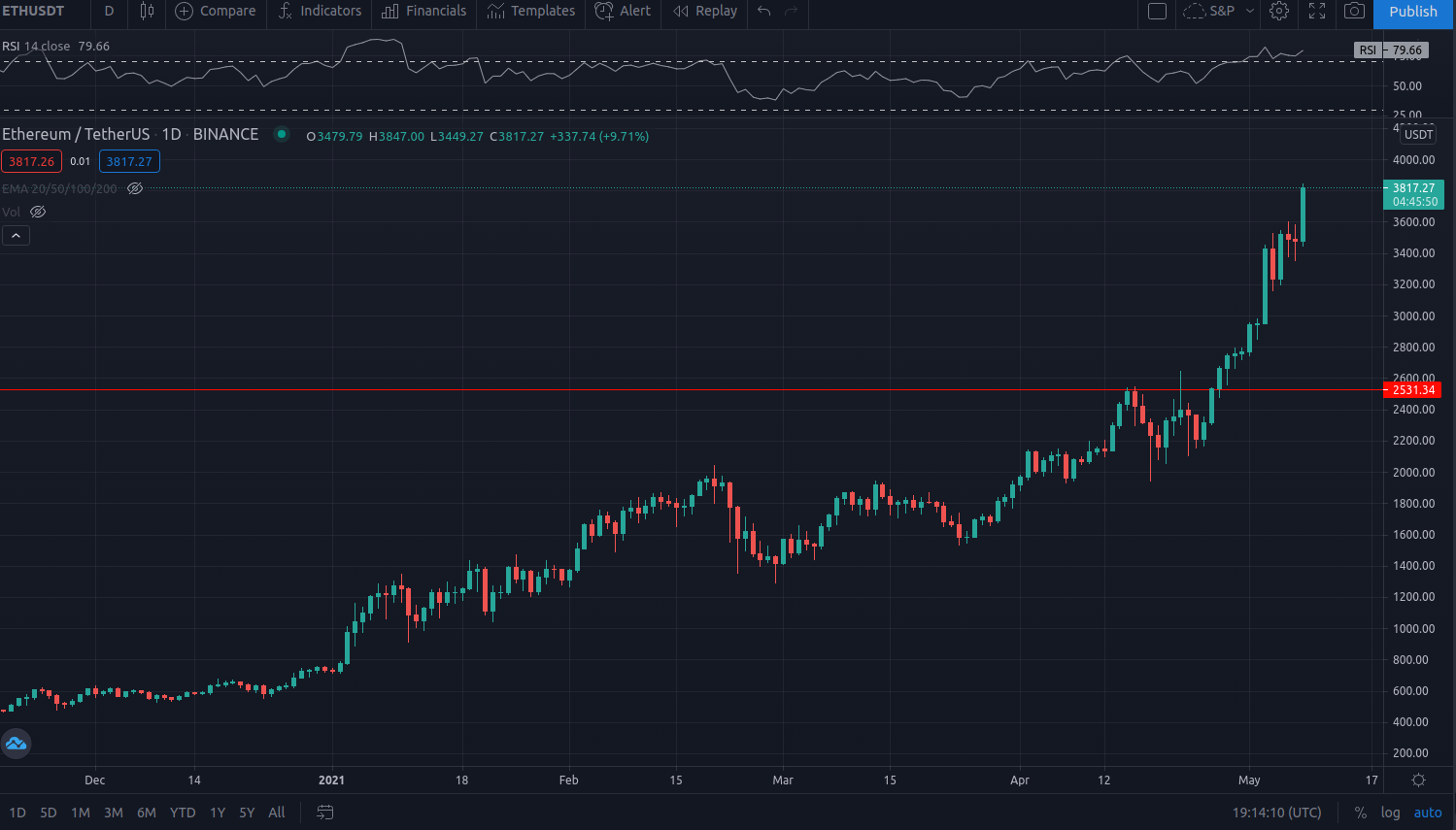Image resolution: width=1456 pixels, height=830 pixels.
Task: Click the high value H3847.00
Action: 396,137
